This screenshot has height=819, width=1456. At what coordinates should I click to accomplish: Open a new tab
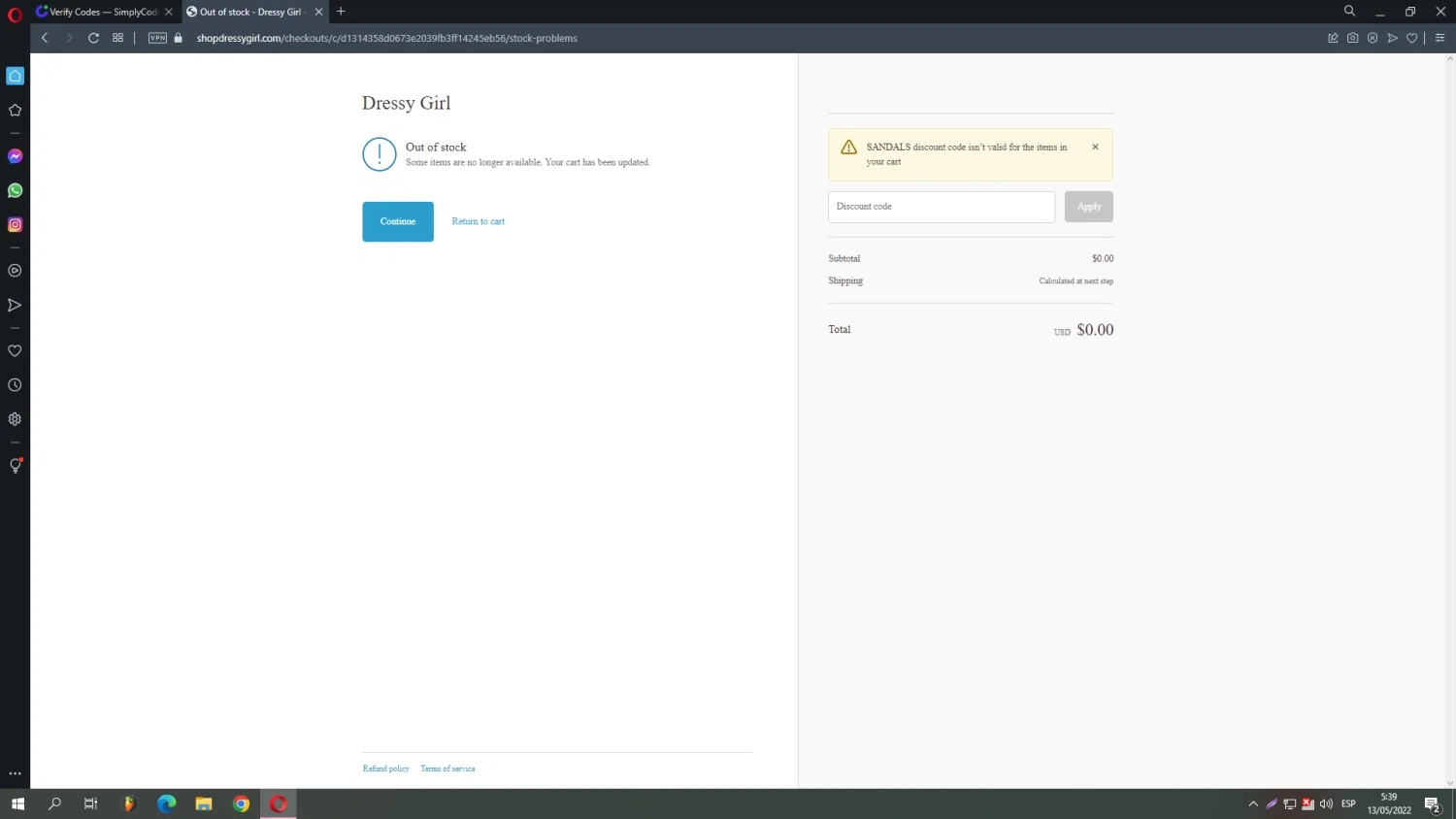point(341,12)
